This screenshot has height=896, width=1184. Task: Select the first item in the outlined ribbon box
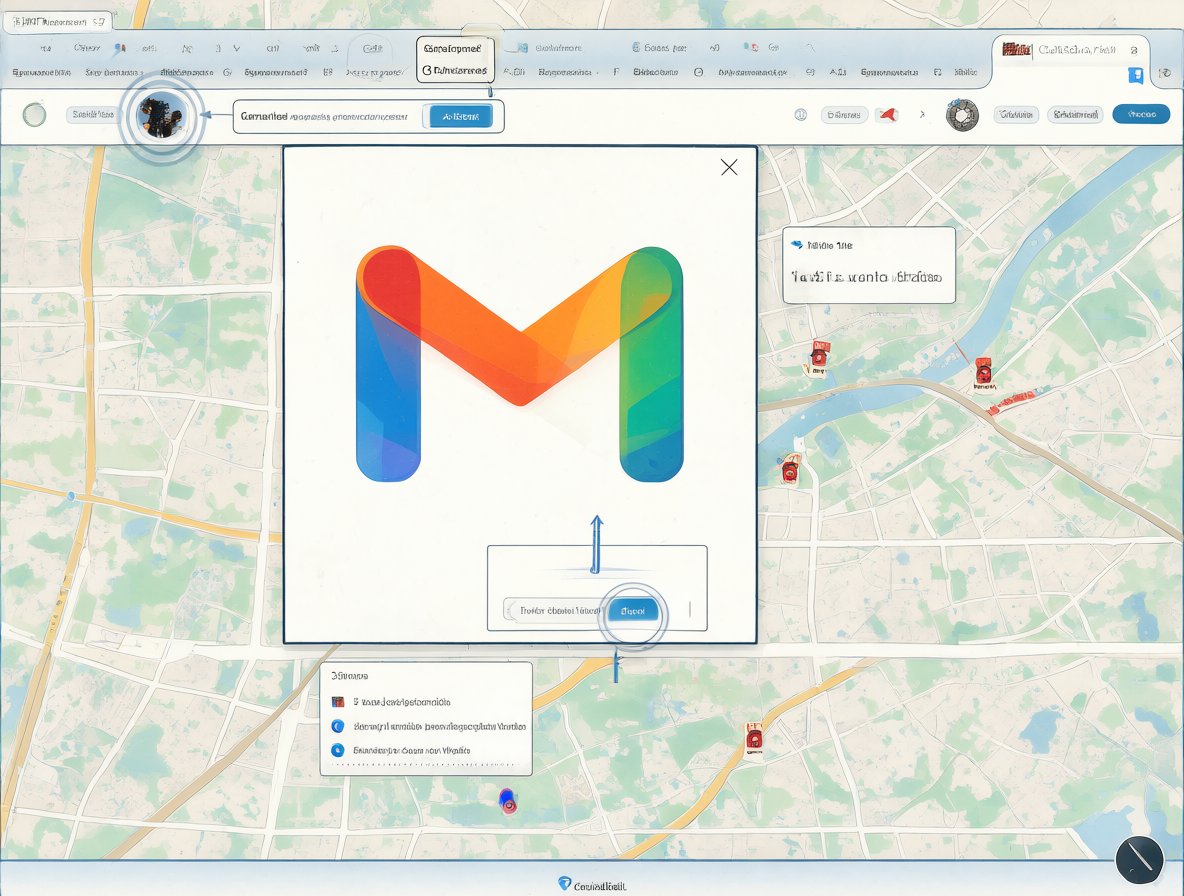(x=452, y=48)
